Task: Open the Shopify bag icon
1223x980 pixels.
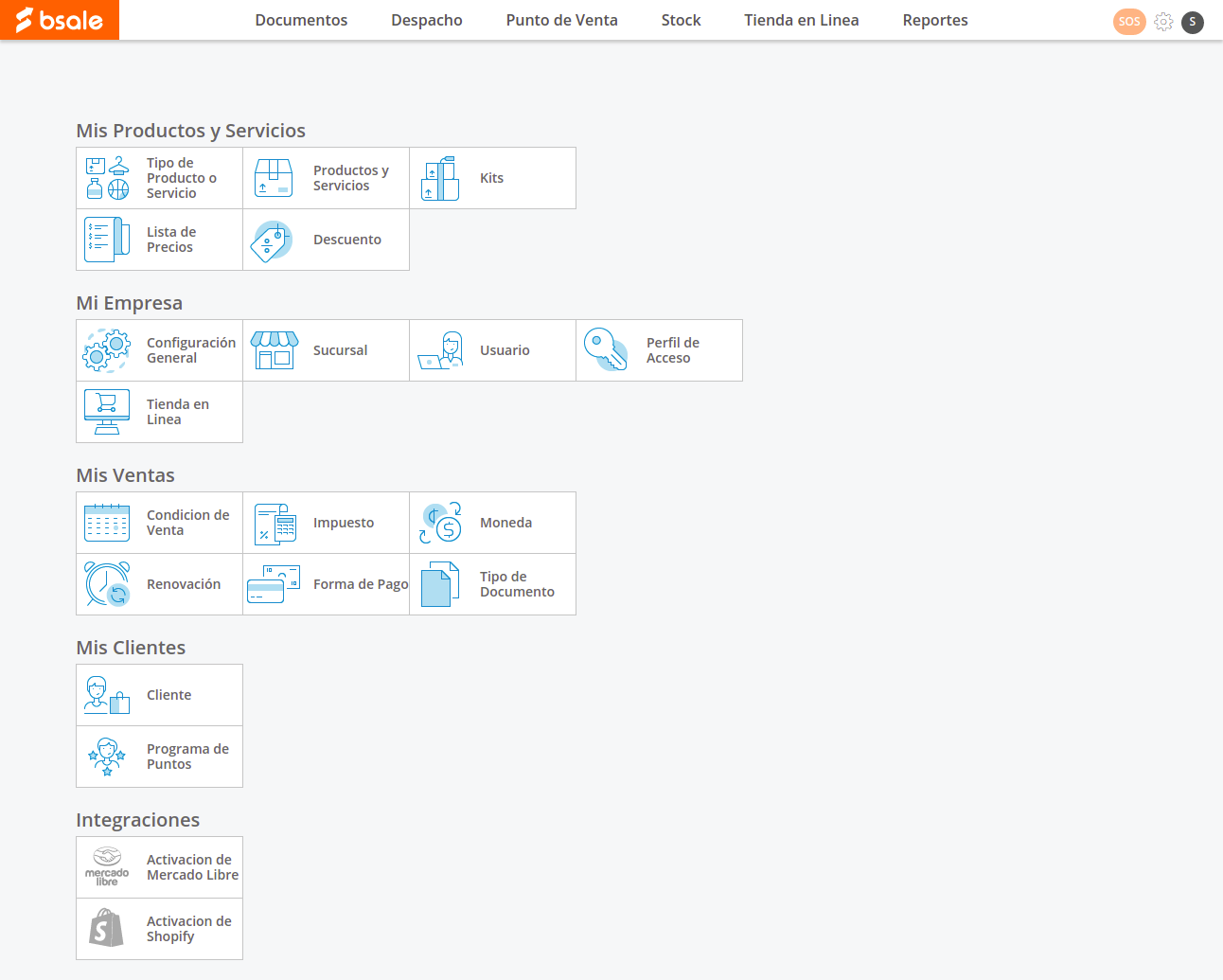Action: [107, 929]
